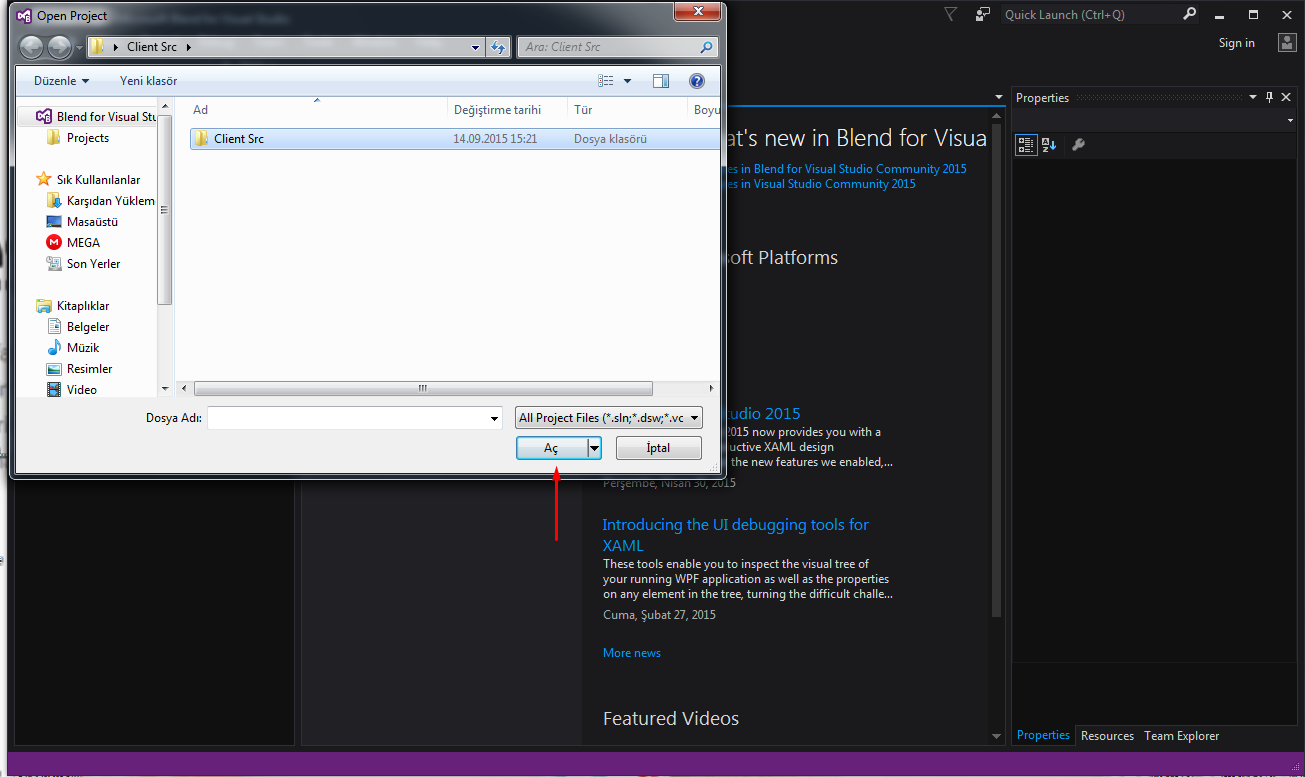
Task: Click the Send Feedback icon beside Quick Launch
Action: tap(983, 14)
